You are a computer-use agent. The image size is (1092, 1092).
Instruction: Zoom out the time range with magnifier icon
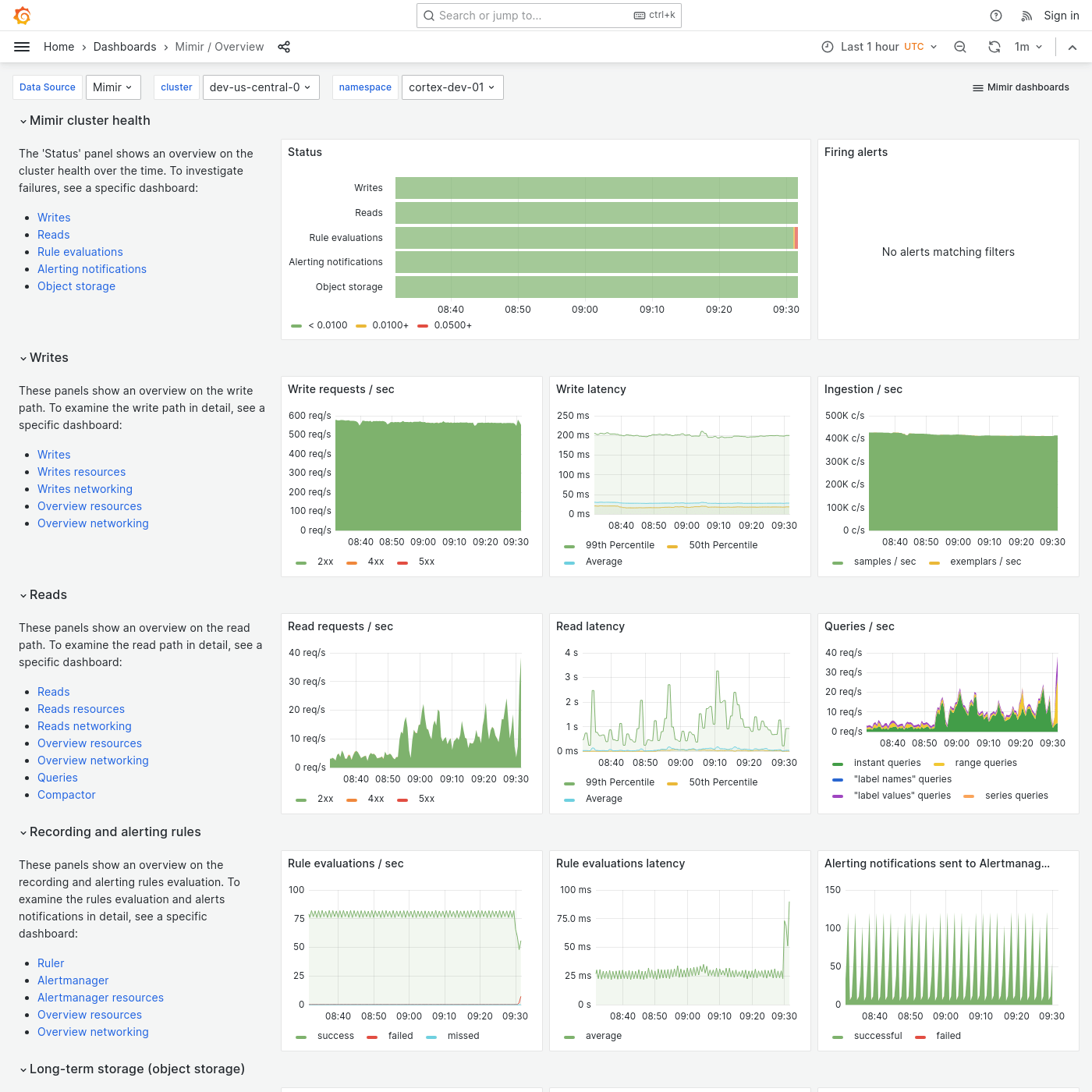click(960, 47)
